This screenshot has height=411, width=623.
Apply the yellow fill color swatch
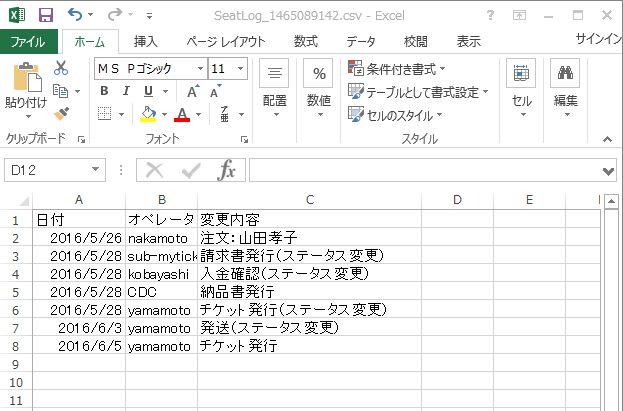pos(148,114)
